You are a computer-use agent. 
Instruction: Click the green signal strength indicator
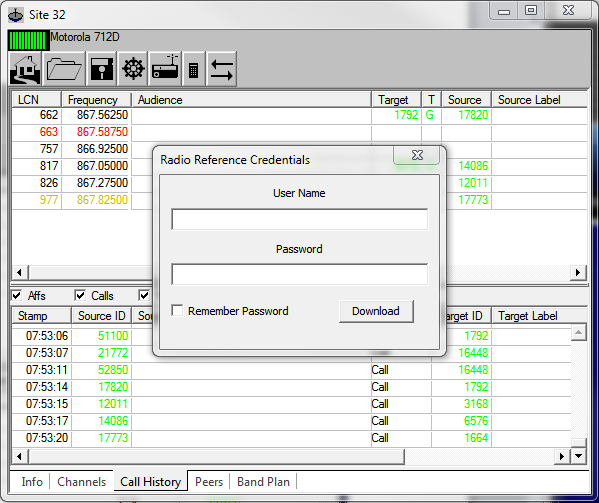click(x=29, y=40)
